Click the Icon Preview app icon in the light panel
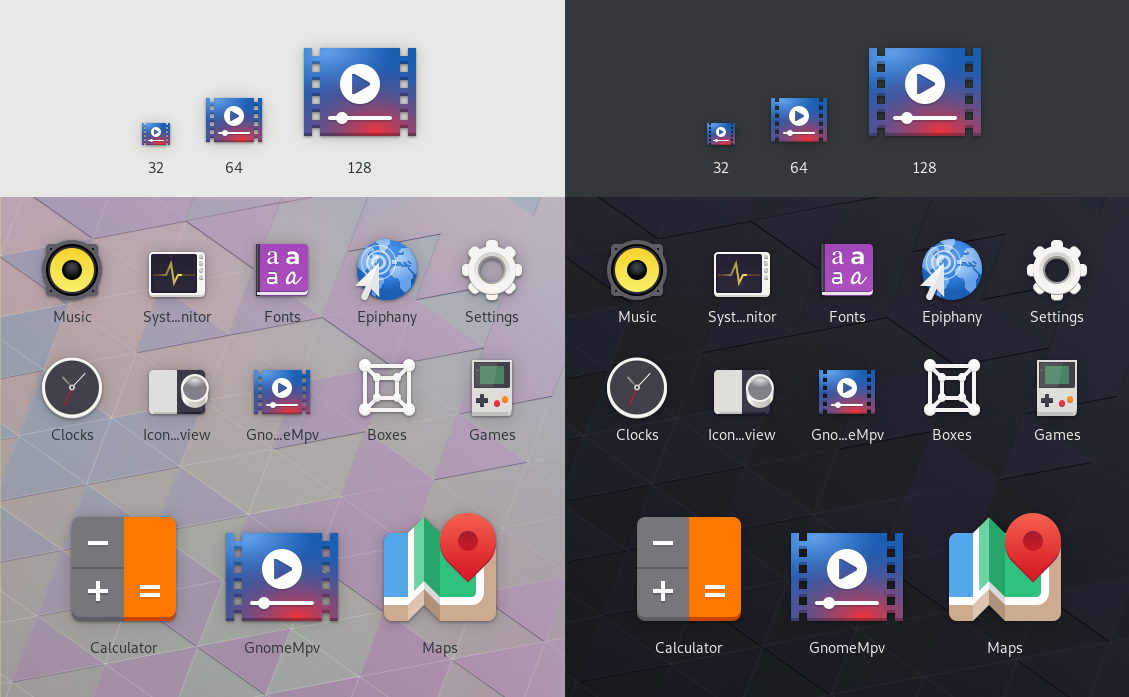The image size is (1129, 697). click(178, 390)
